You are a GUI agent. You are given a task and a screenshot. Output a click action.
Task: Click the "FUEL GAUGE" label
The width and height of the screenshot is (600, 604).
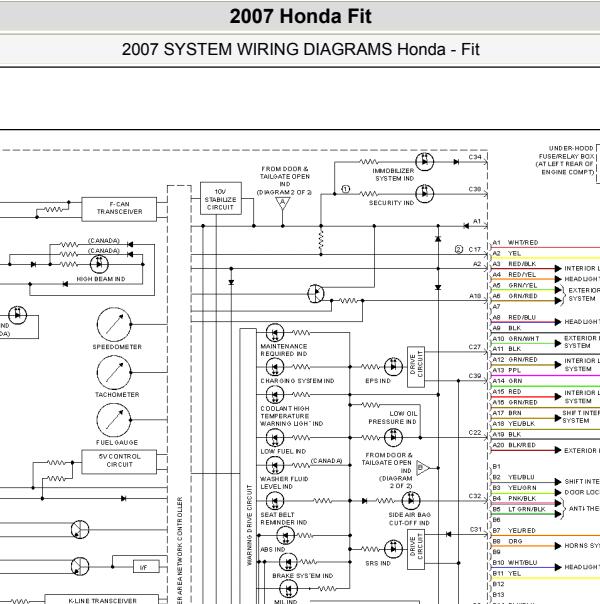point(117,443)
